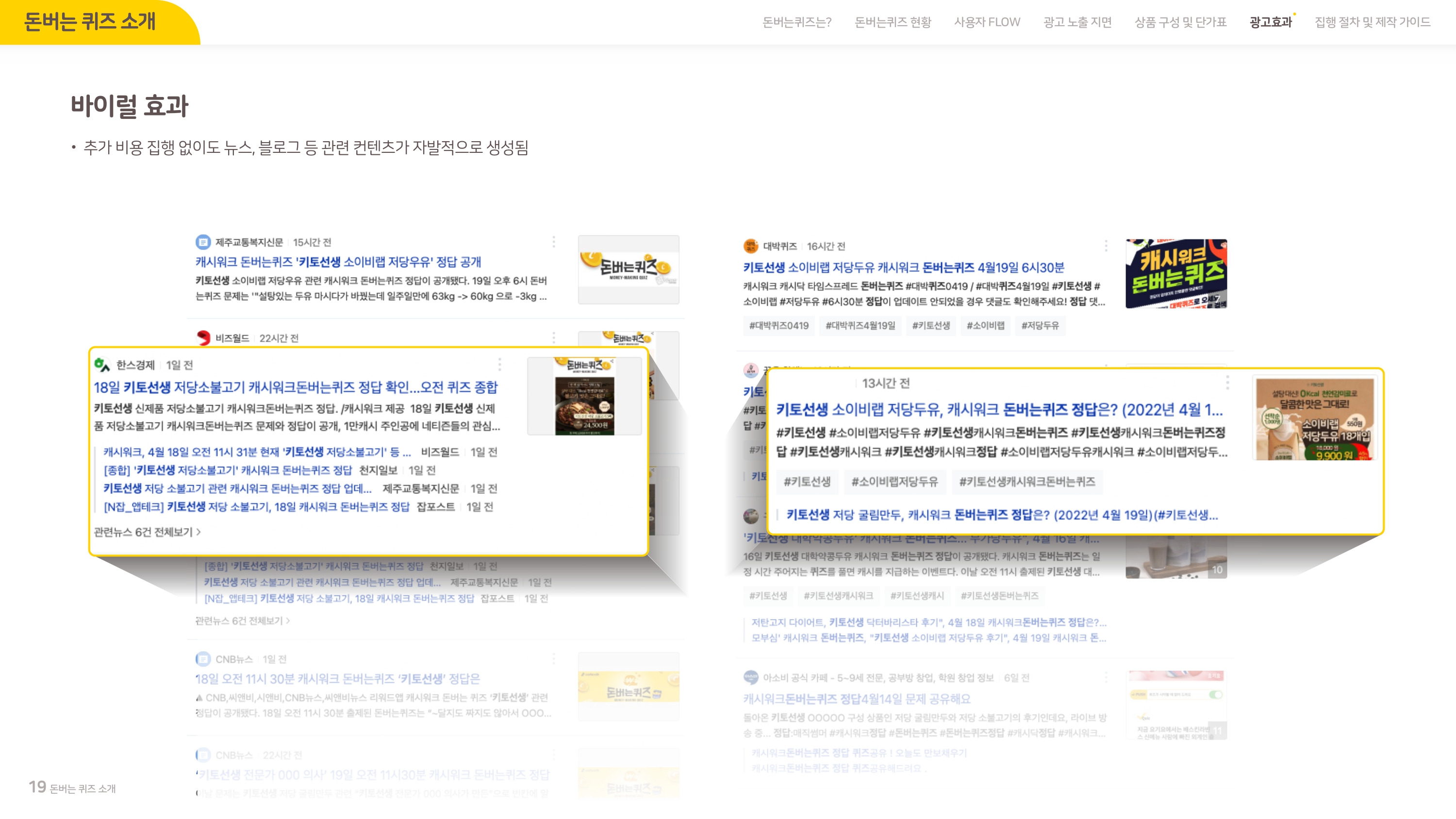1456x819 pixels.
Task: Click the 비즈월드 red logo icon
Action: 203,338
